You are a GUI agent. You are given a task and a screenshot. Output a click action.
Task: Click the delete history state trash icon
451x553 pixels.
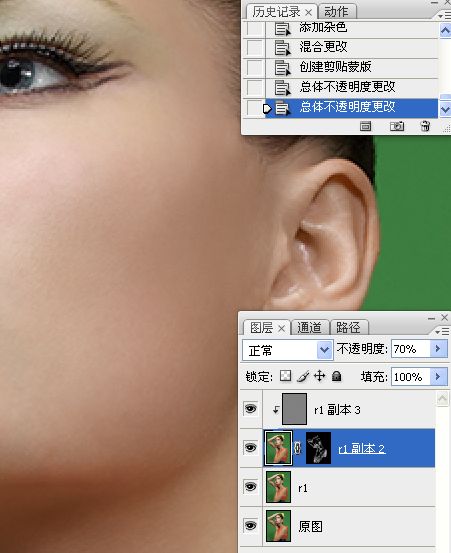[x=425, y=126]
